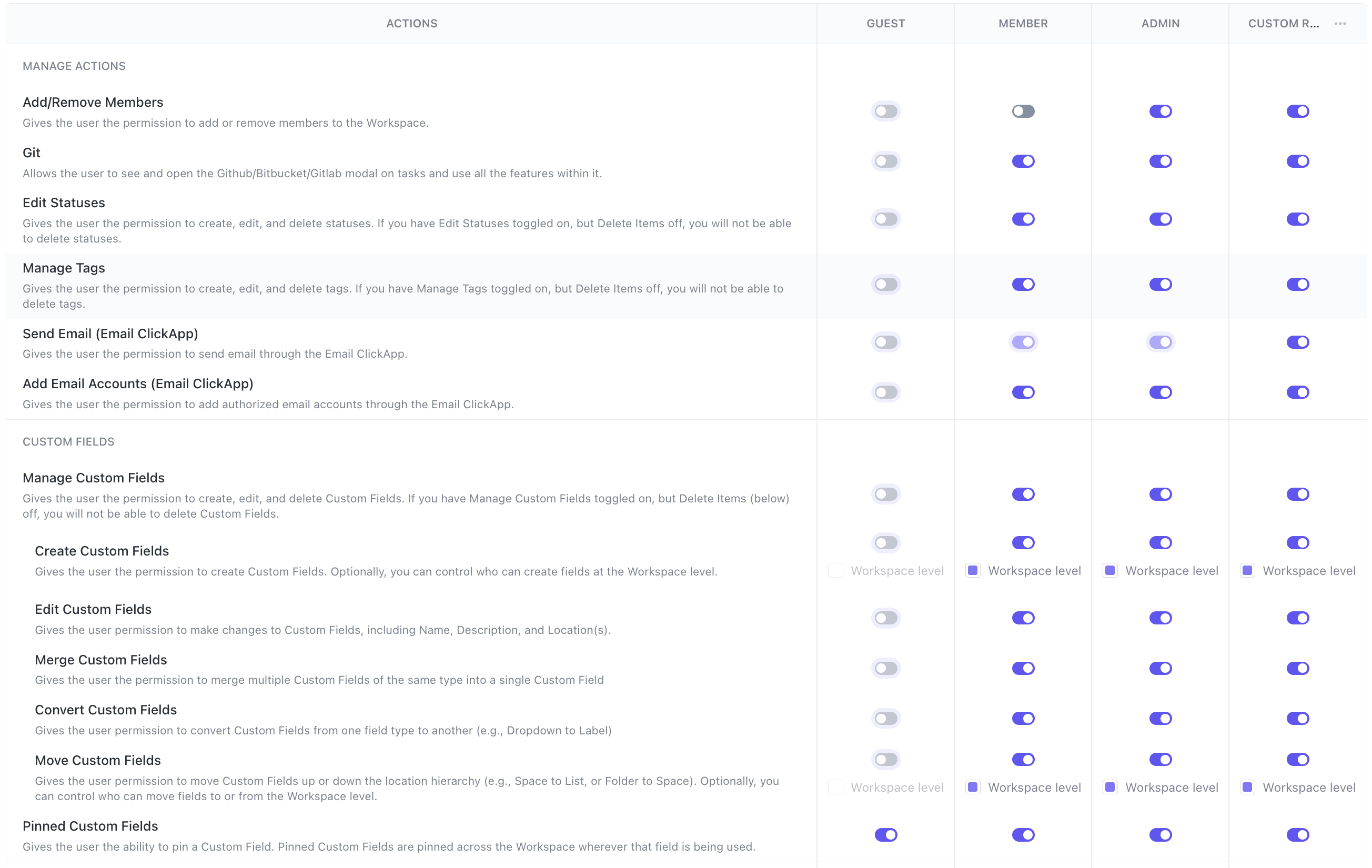The height and width of the screenshot is (868, 1372).
Task: Toggle Move Custom Fields for Member role
Action: tap(1023, 759)
